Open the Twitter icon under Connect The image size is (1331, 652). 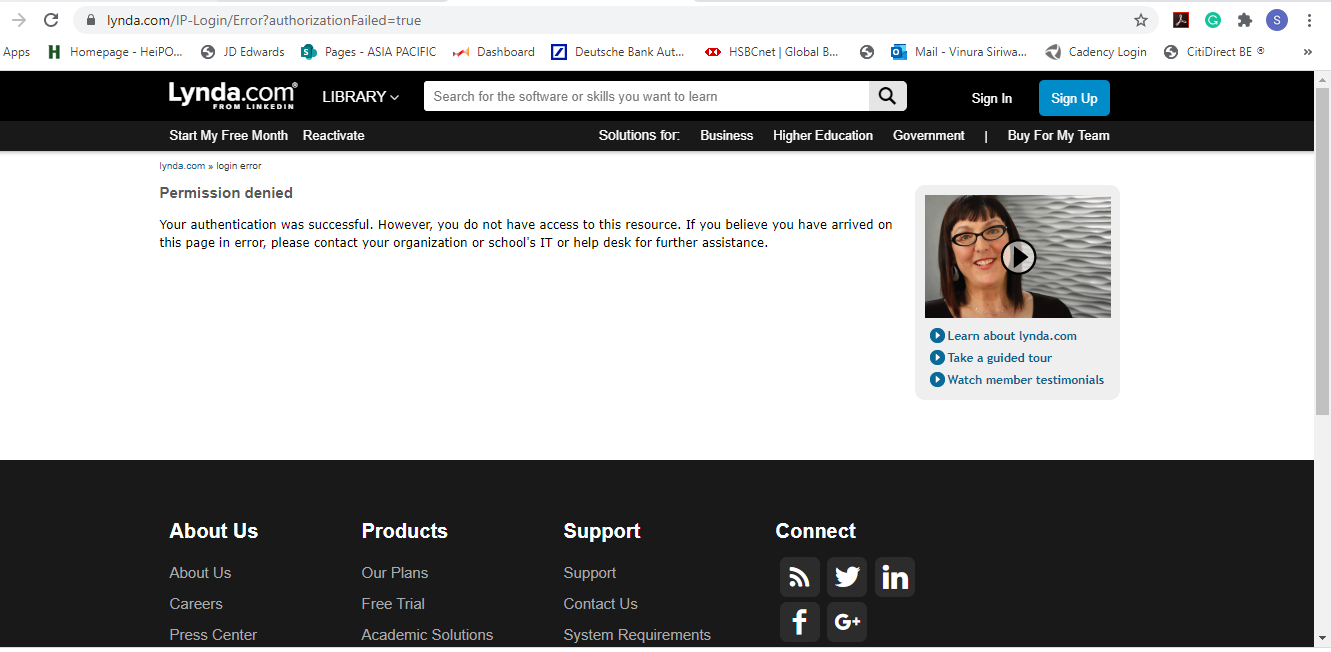847,577
